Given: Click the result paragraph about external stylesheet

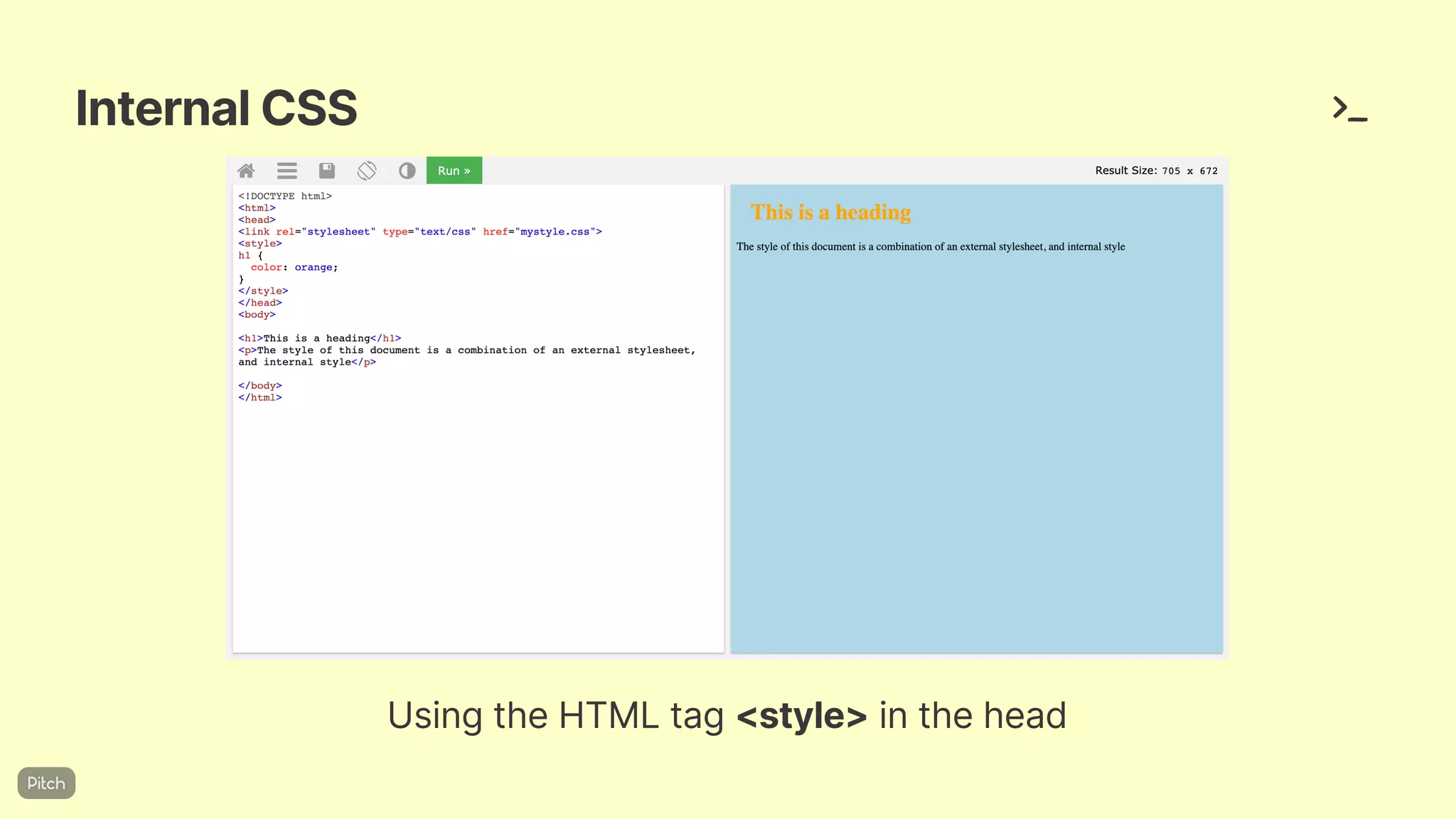Looking at the screenshot, I should (x=931, y=247).
